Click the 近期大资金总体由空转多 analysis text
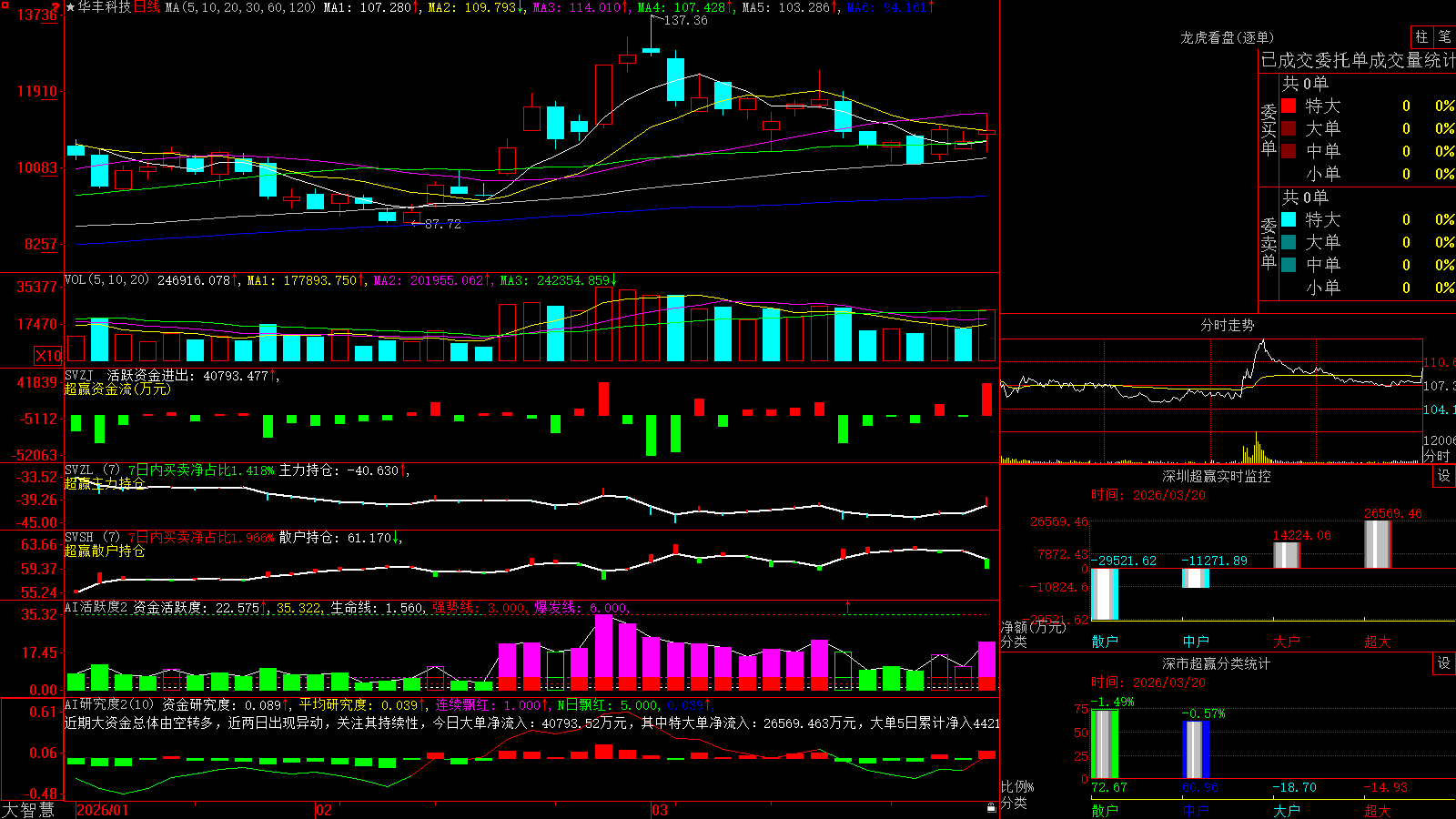Image resolution: width=1456 pixels, height=819 pixels. point(139,723)
